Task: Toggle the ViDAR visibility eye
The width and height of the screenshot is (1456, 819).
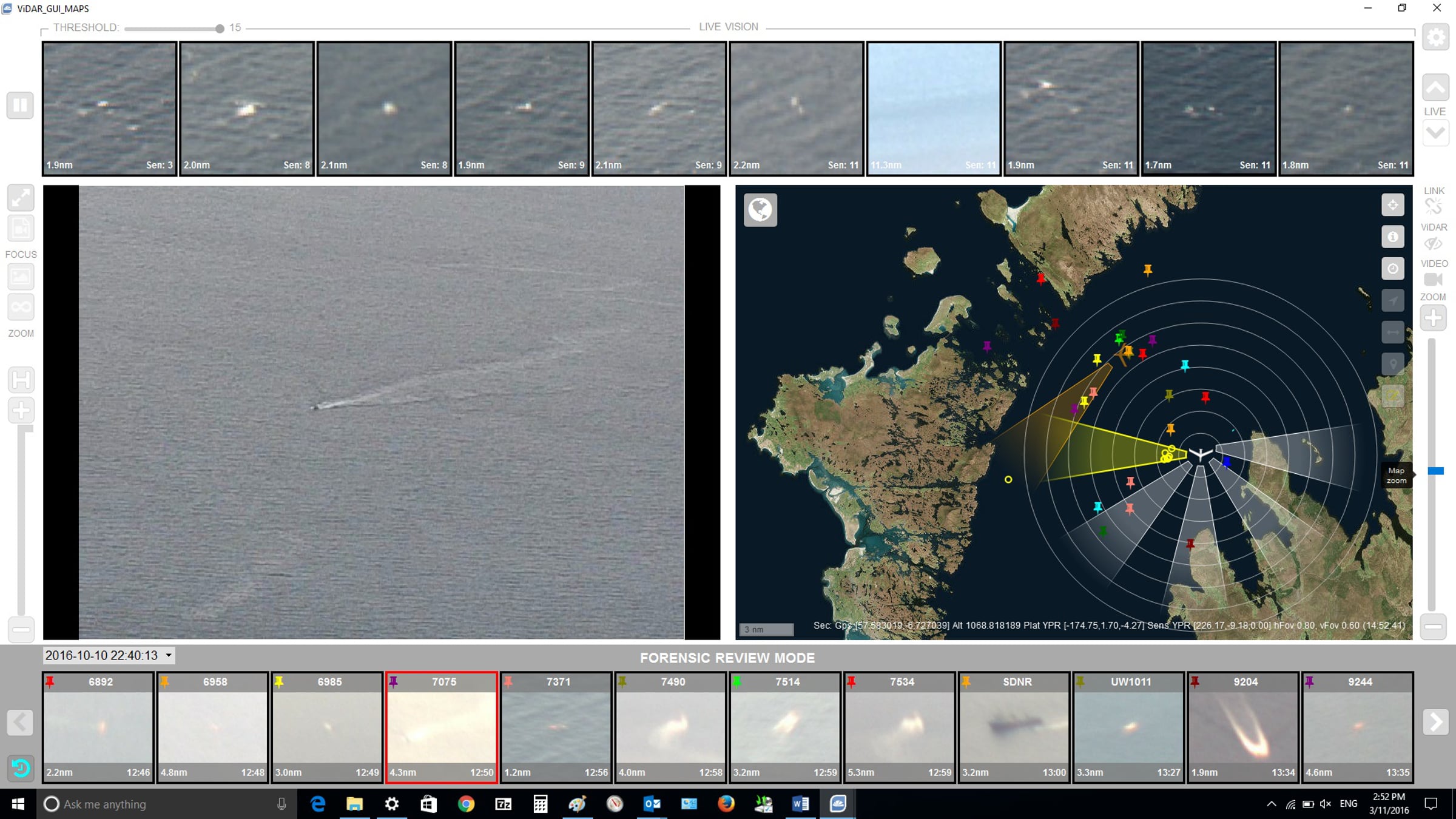Action: pos(1434,243)
